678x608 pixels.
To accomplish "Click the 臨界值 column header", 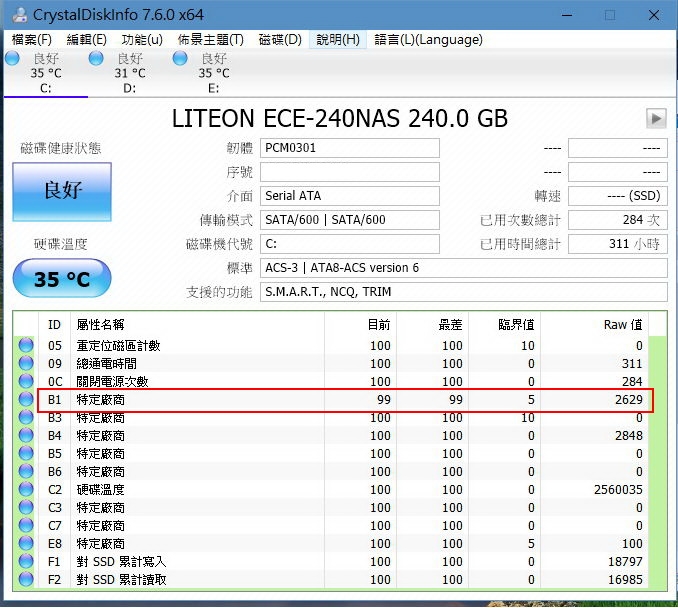I will click(505, 324).
